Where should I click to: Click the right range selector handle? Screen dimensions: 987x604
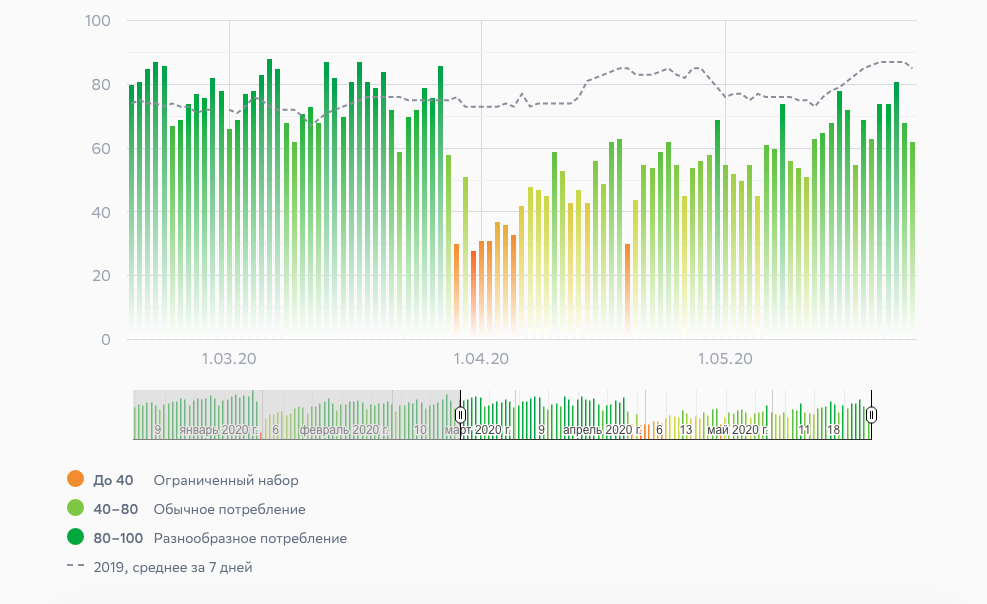(x=871, y=415)
